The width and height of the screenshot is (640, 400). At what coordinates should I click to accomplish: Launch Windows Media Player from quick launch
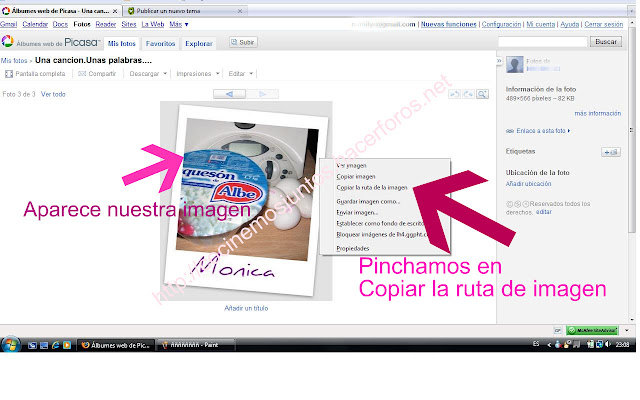click(x=67, y=345)
